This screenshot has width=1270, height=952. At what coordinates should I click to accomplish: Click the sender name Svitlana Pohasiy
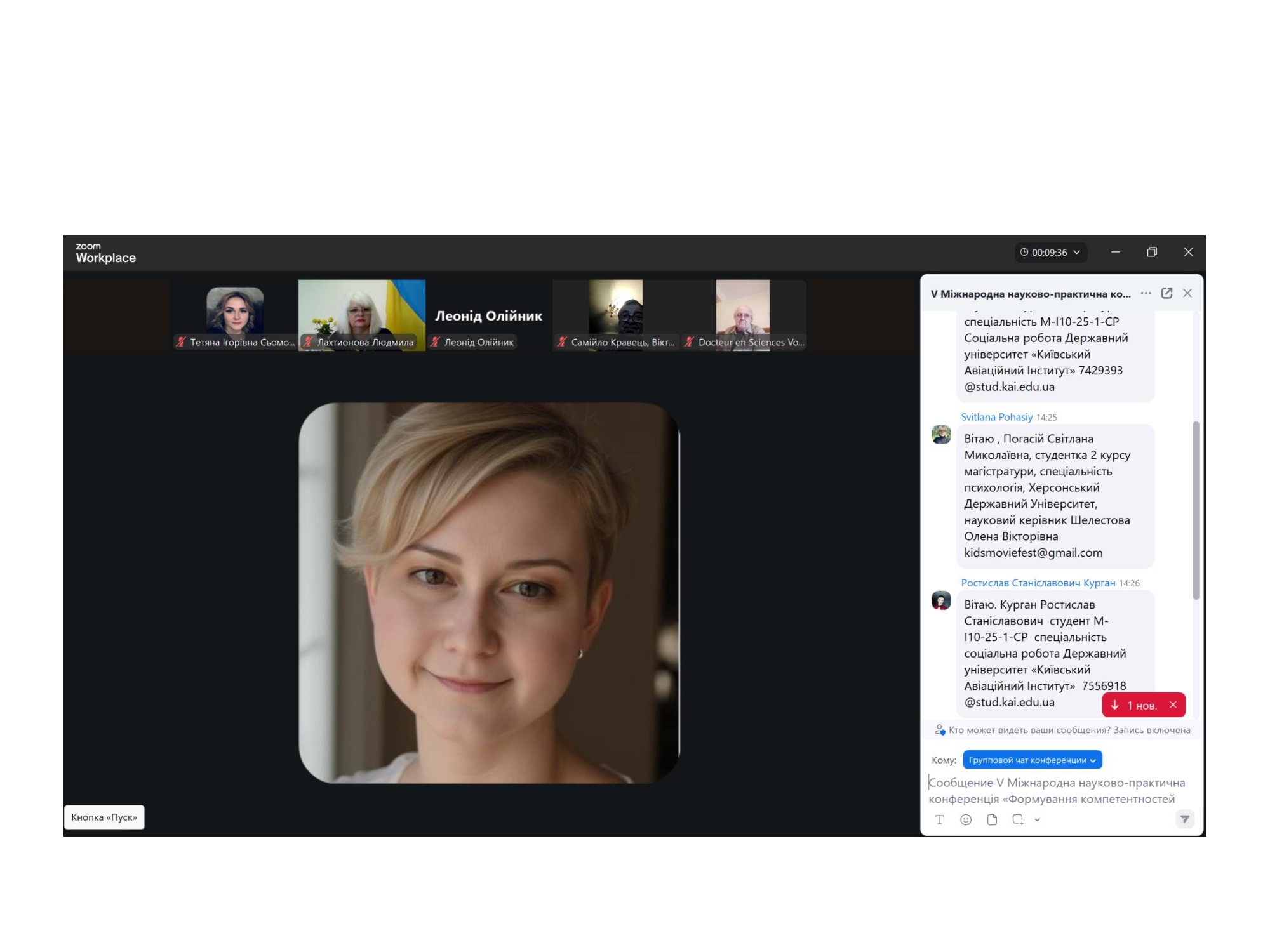click(996, 417)
